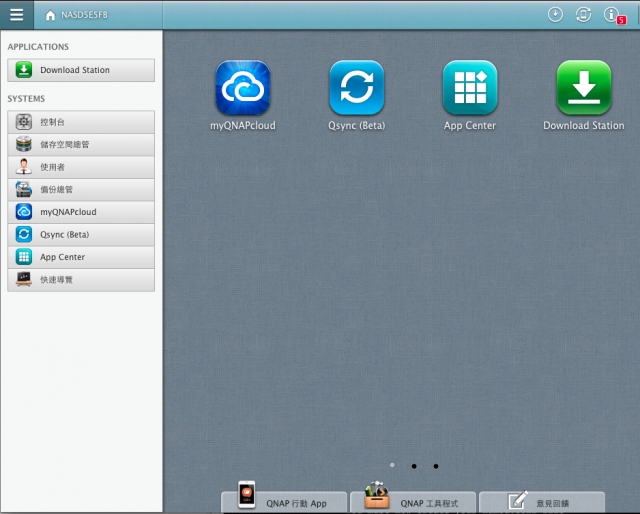
Task: Open QNAP 行動 App button
Action: pos(284,502)
